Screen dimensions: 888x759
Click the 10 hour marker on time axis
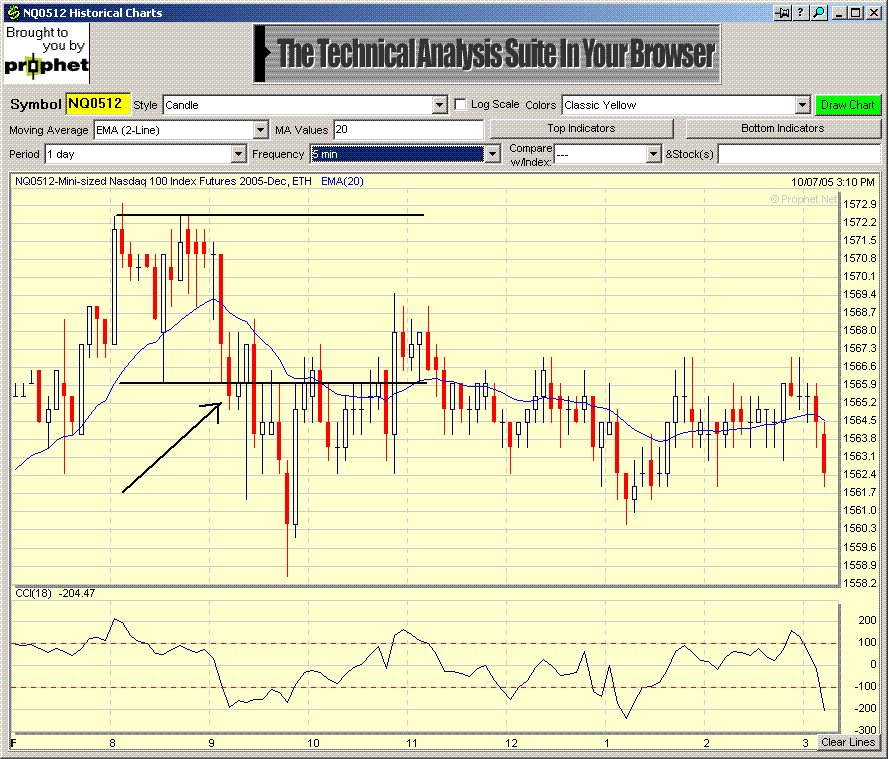(x=313, y=743)
